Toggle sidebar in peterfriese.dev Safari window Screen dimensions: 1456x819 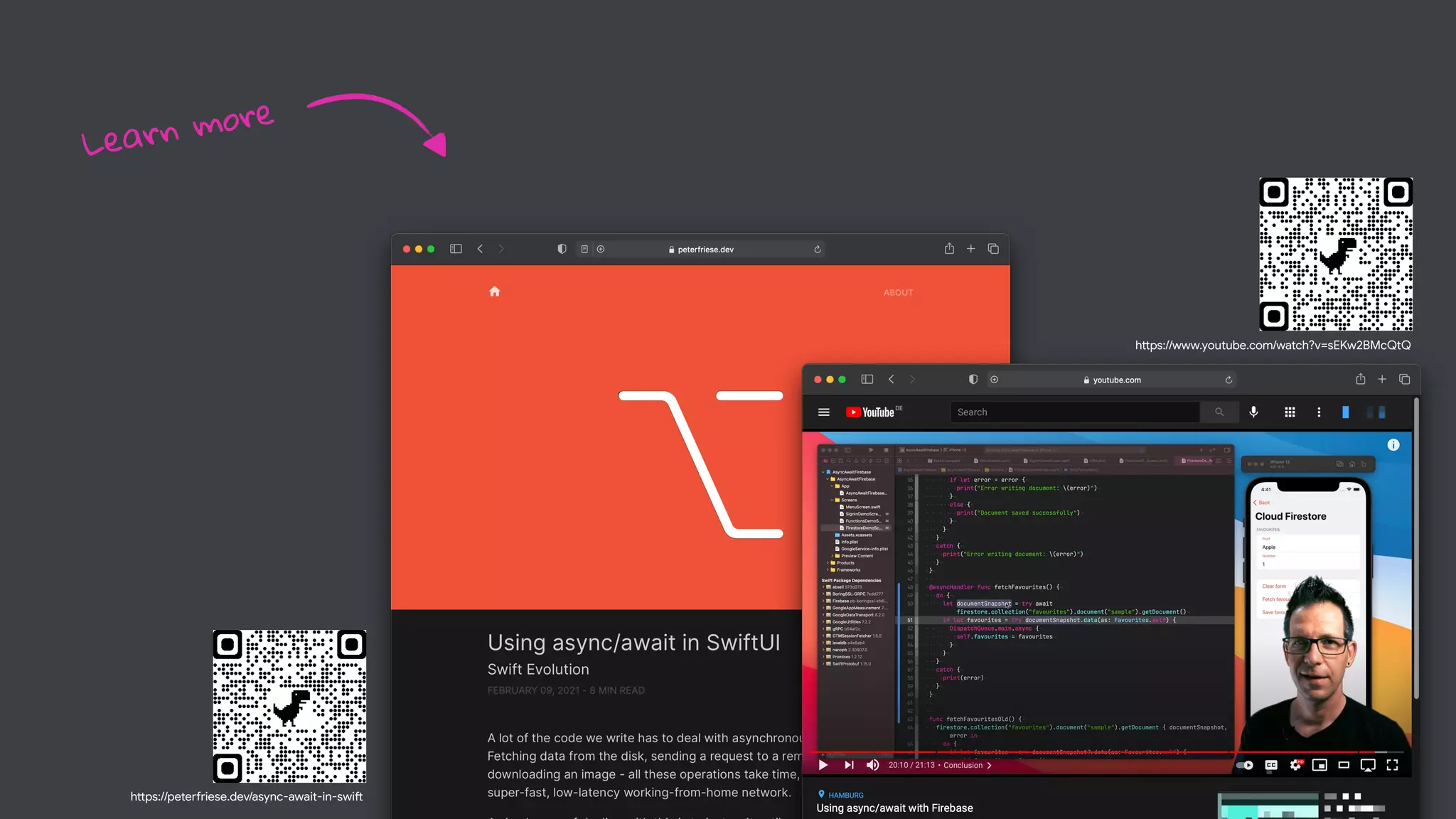point(456,249)
